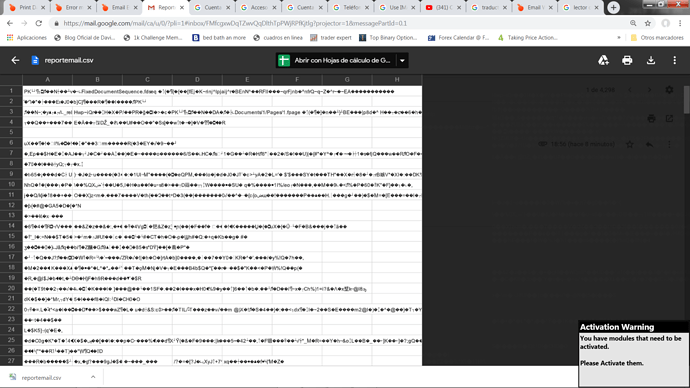This screenshot has height=388, width=690.
Task: Reload the Gmail page
Action: pyautogui.click(x=39, y=23)
